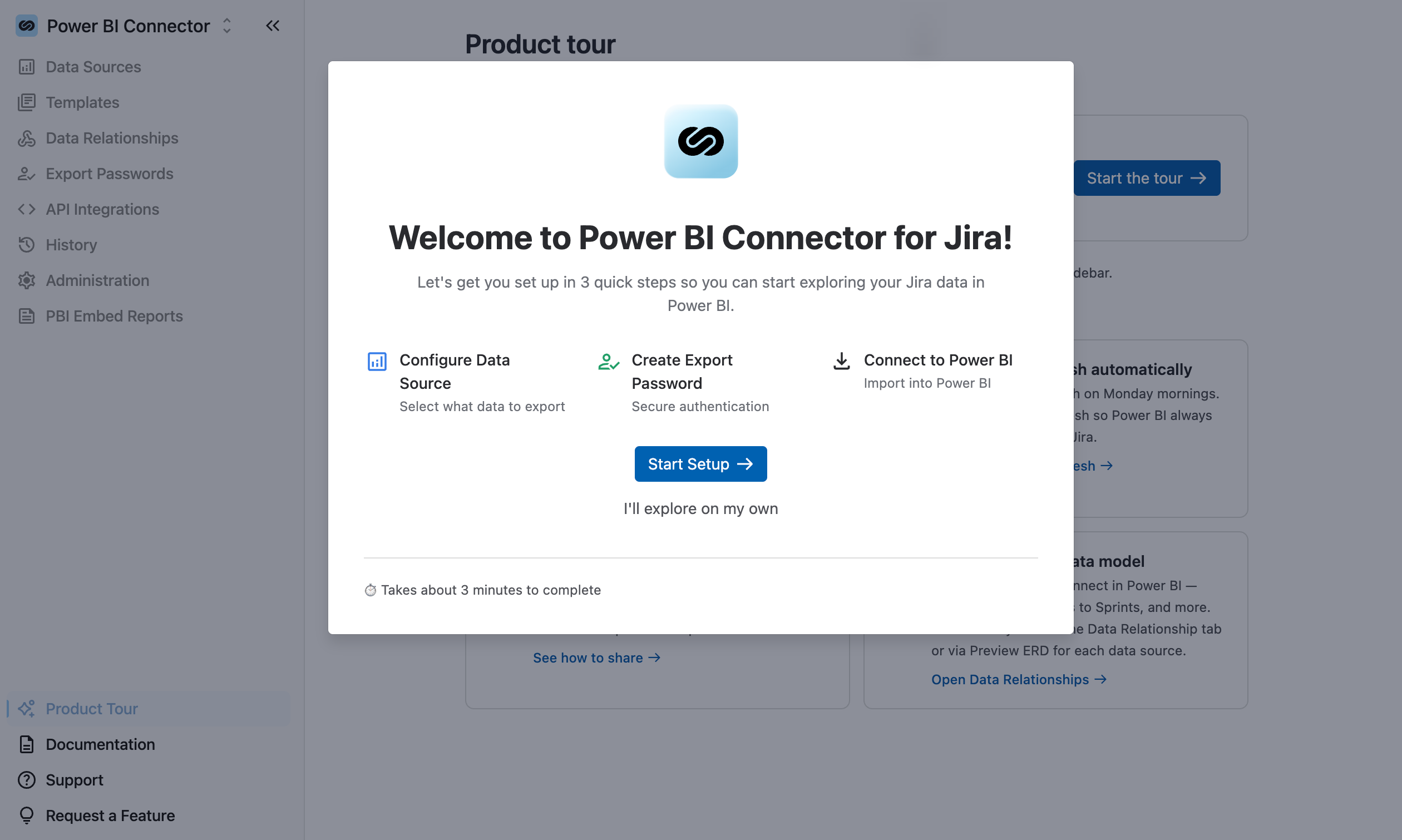Click the Create Export Password user icon
This screenshot has width=1402, height=840.
tap(609, 361)
